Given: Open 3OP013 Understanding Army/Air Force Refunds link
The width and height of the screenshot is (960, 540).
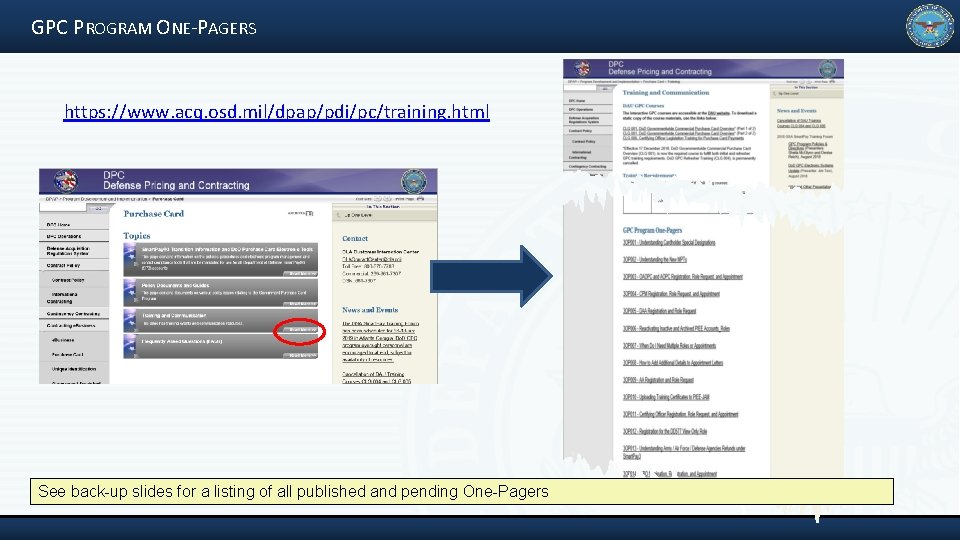Looking at the screenshot, I should [x=684, y=452].
